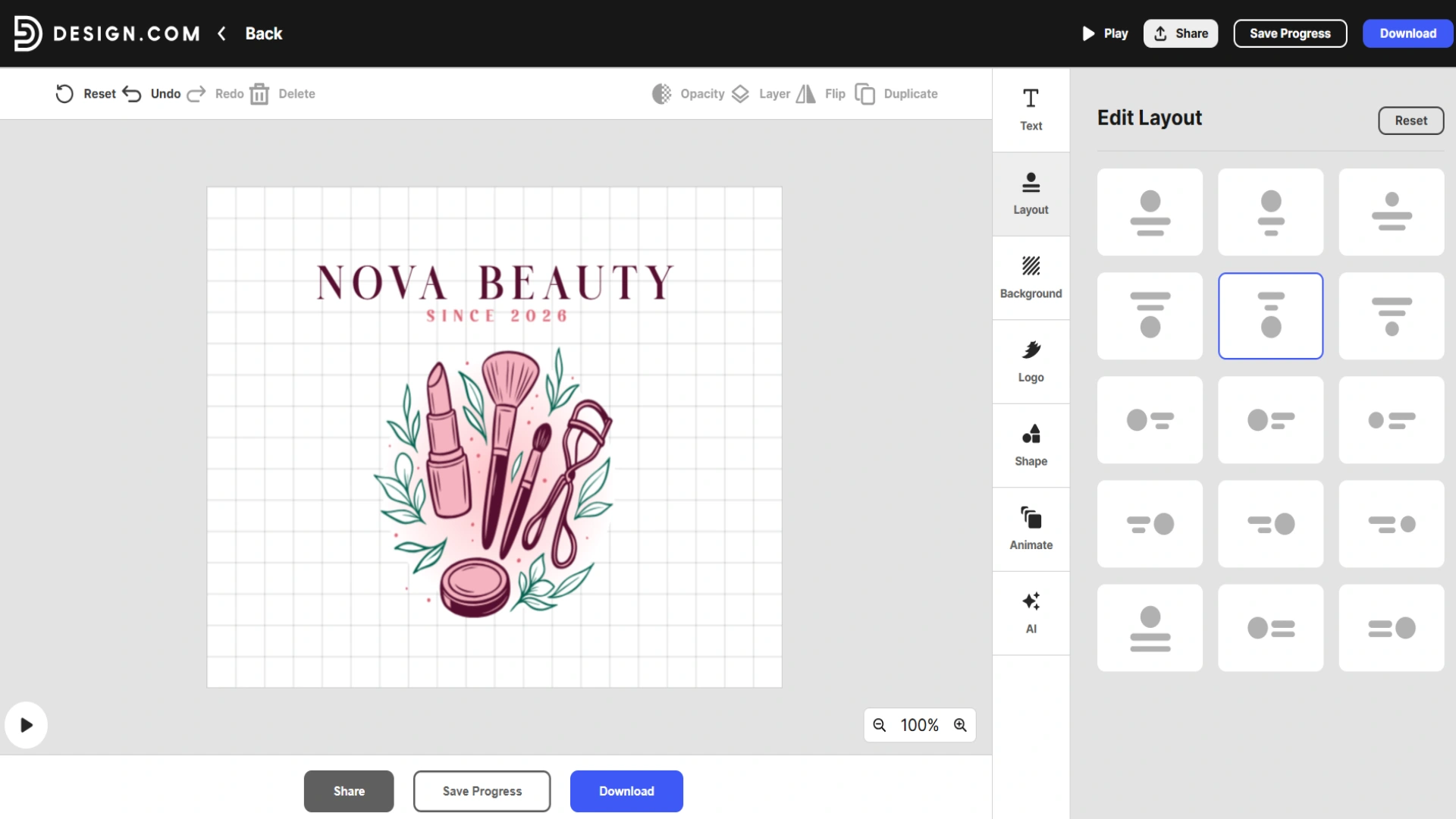Screen dimensions: 1456x819
Task: Choose the layout with text left of small icon
Action: pyautogui.click(x=1392, y=524)
